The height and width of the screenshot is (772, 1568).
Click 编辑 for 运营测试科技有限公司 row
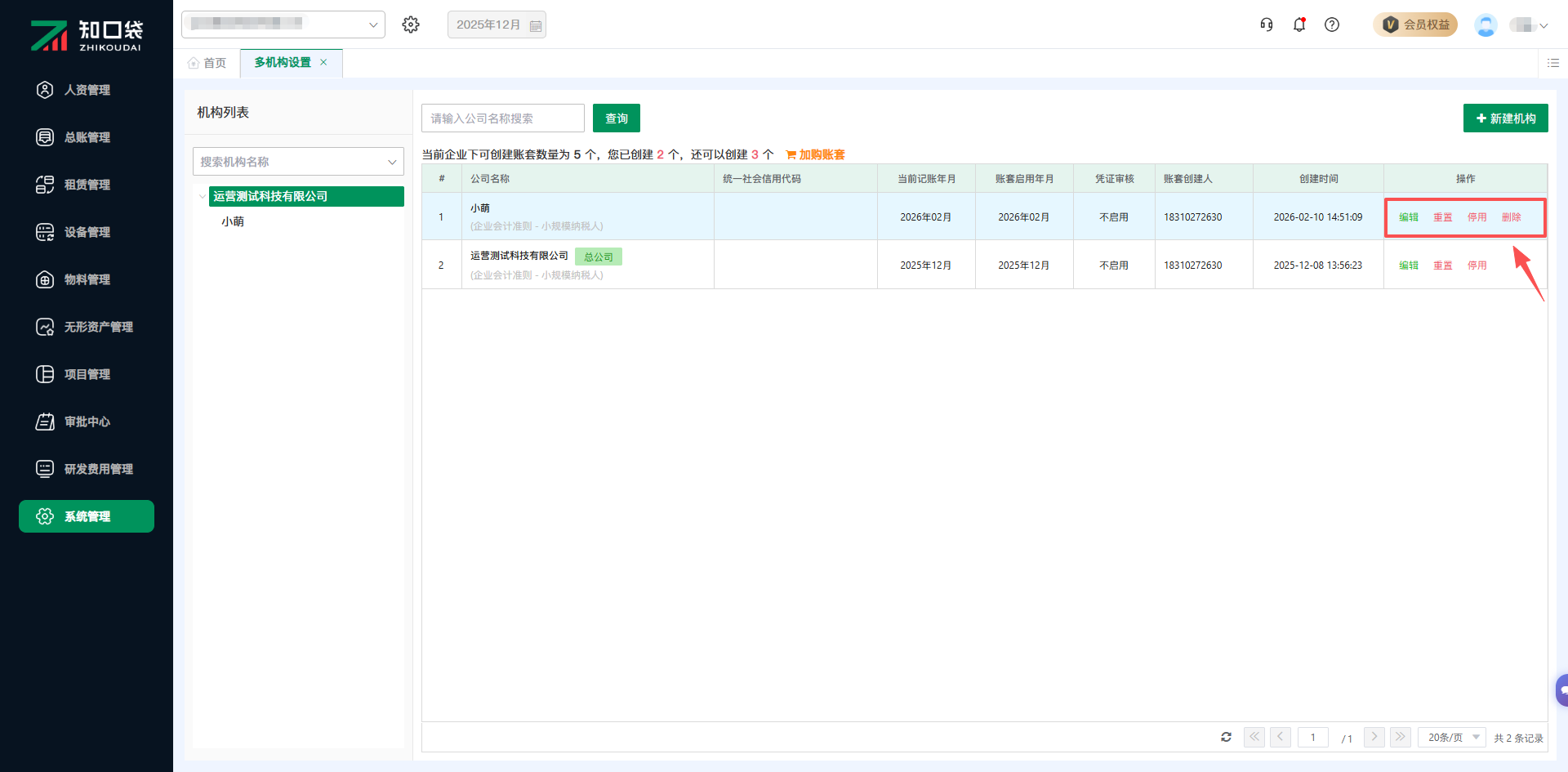coord(1409,266)
